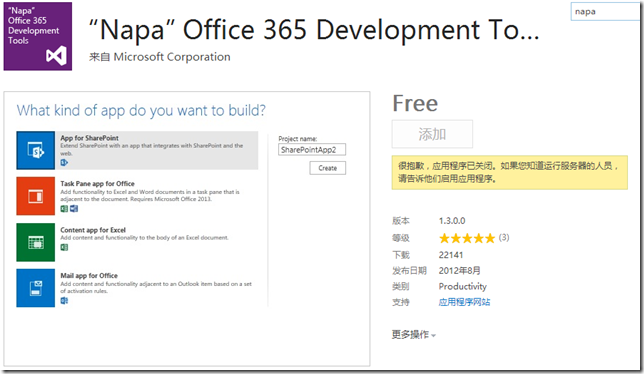This screenshot has height=374, width=644.
Task: Click the 添加 (Add) button
Action: tap(432, 134)
